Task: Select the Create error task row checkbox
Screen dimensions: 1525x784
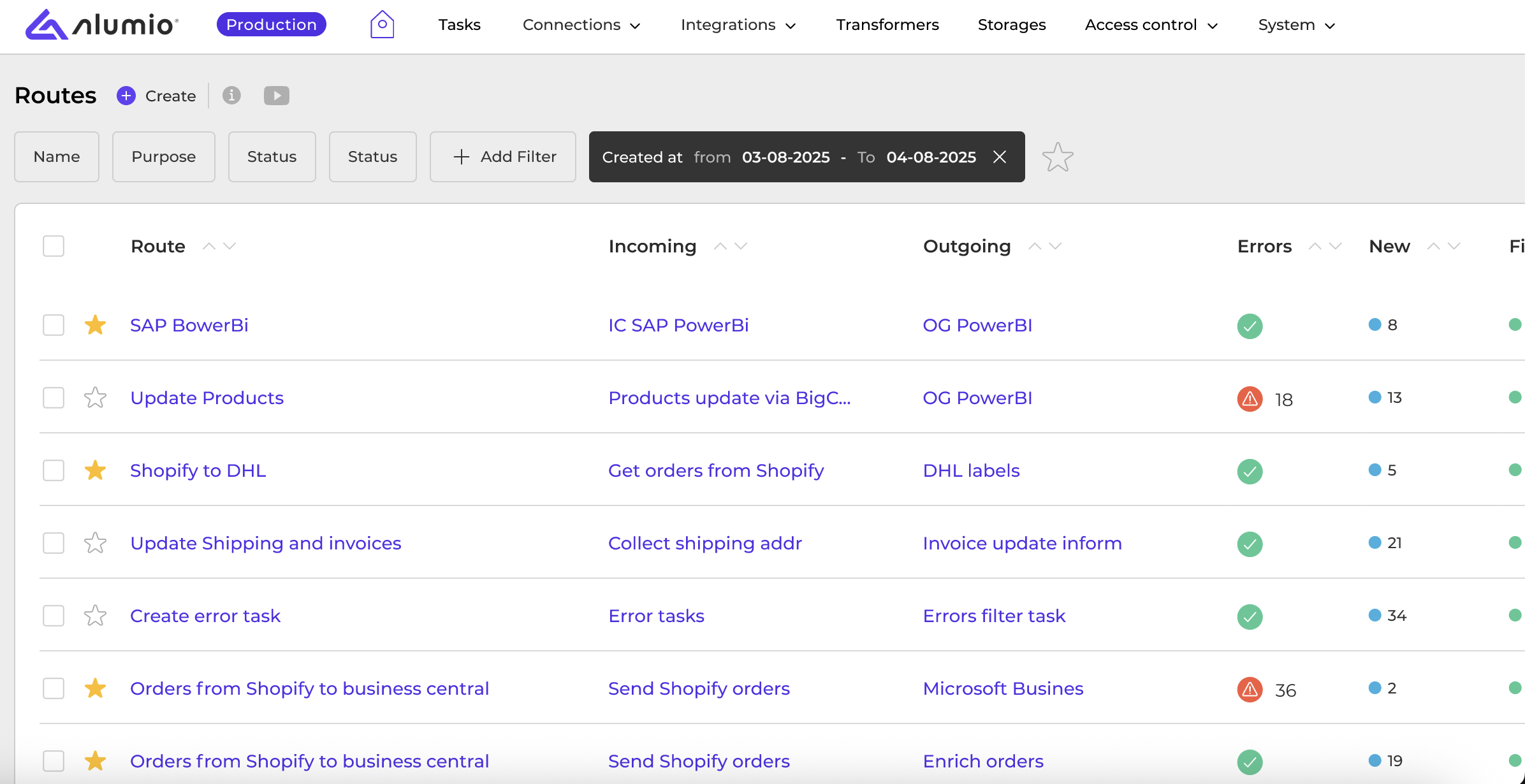Action: (54, 616)
